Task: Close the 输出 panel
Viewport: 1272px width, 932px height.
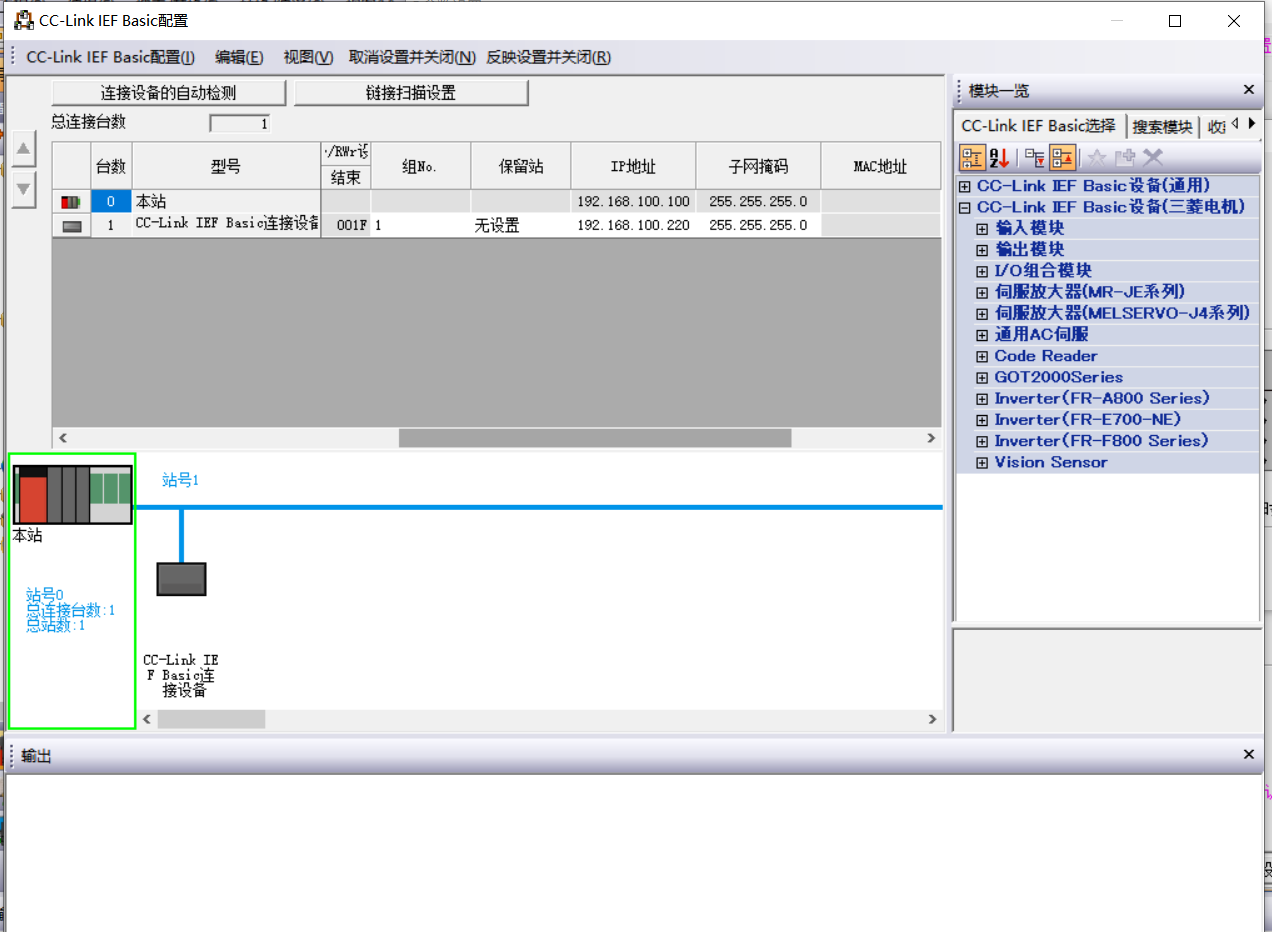Action: click(x=1248, y=755)
